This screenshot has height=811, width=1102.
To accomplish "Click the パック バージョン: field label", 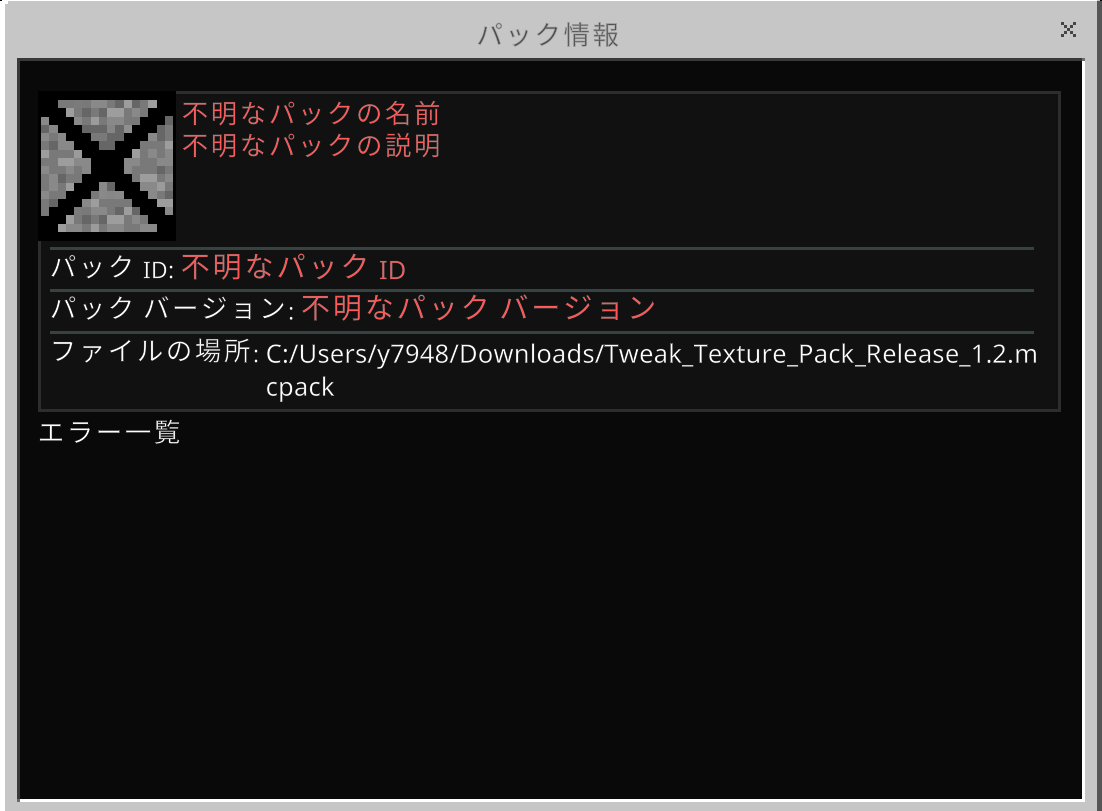I will [x=171, y=309].
